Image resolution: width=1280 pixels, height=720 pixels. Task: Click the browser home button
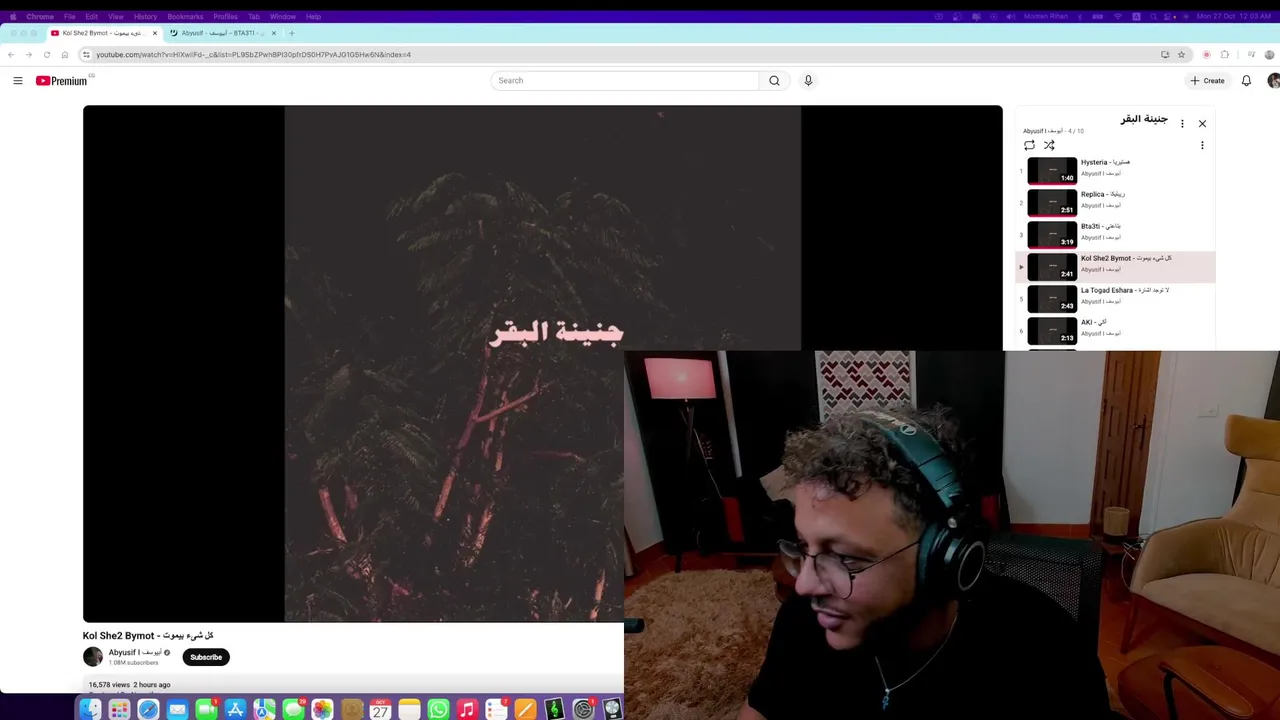(x=64, y=54)
